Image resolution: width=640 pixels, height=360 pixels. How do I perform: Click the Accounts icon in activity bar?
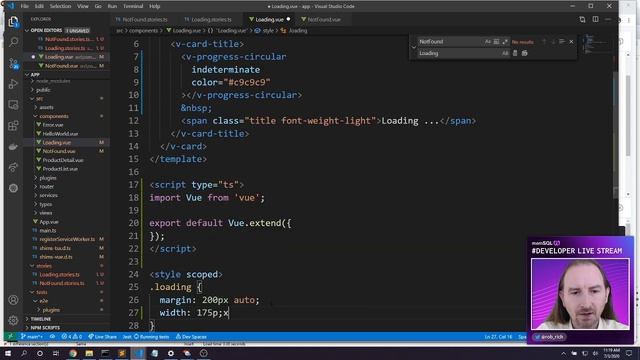pos(13,300)
